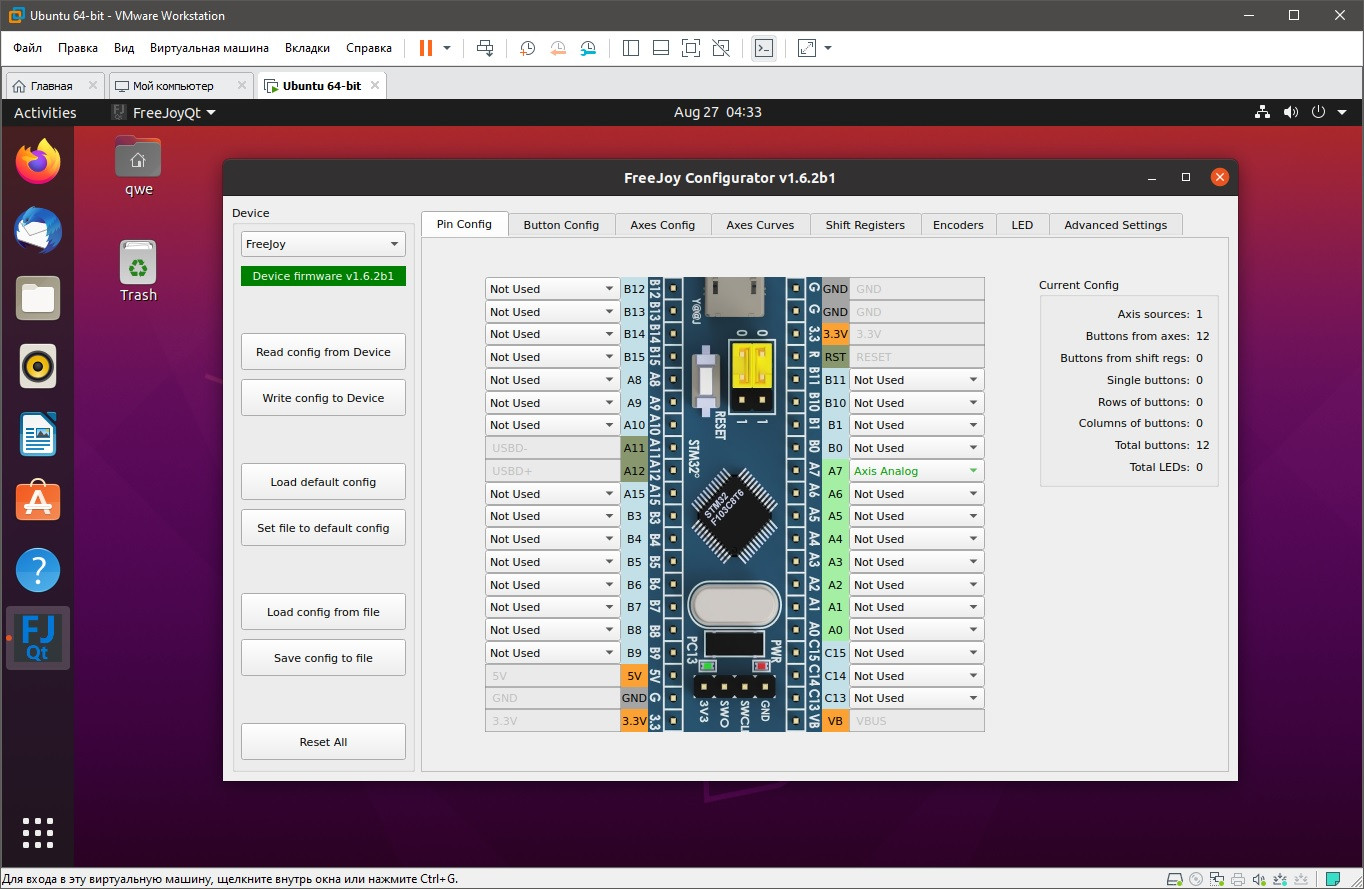Switch to the Axes Curves tab
The width and height of the screenshot is (1364, 889).
point(760,225)
